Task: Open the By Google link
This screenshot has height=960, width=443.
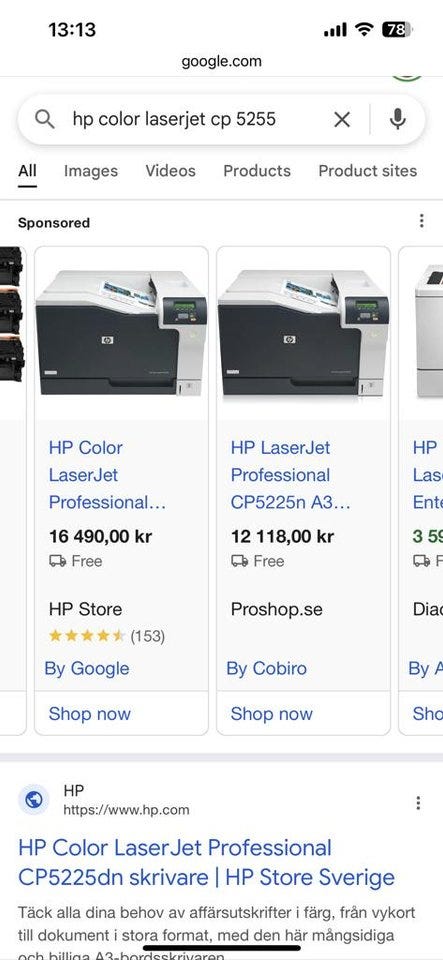Action: point(87,669)
